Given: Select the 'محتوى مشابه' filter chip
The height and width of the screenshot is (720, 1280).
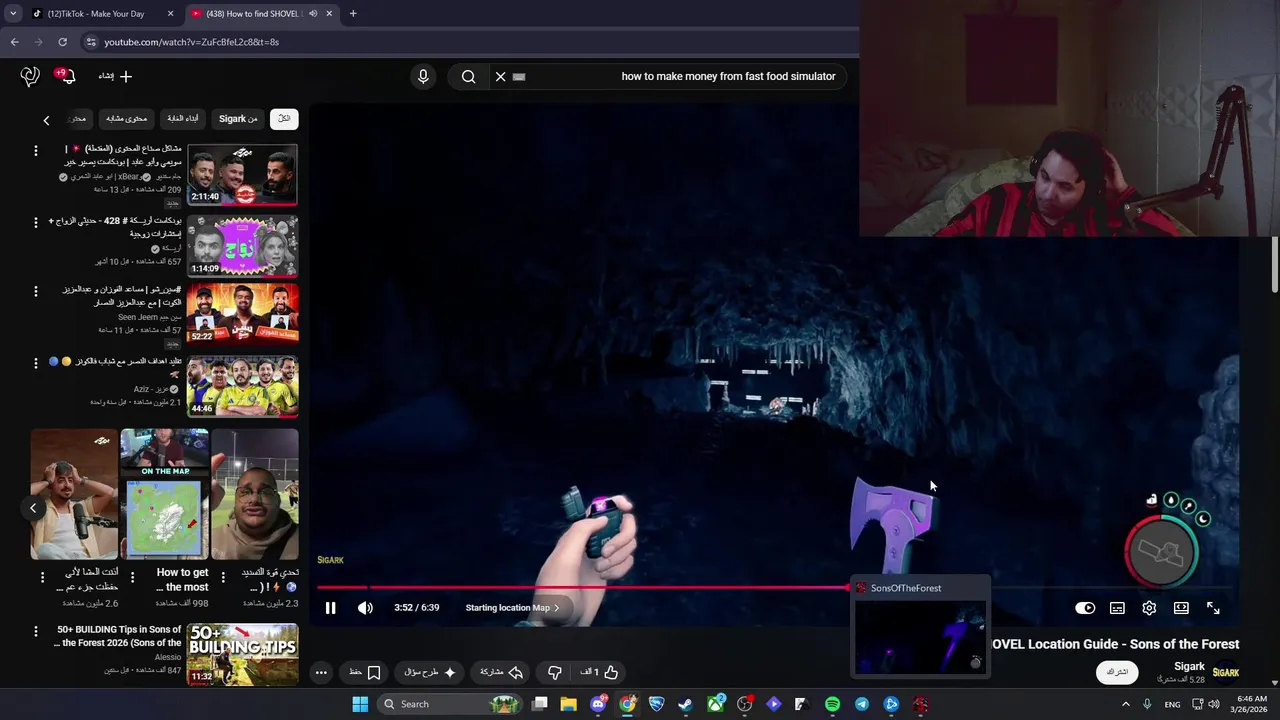Looking at the screenshot, I should tap(126, 118).
